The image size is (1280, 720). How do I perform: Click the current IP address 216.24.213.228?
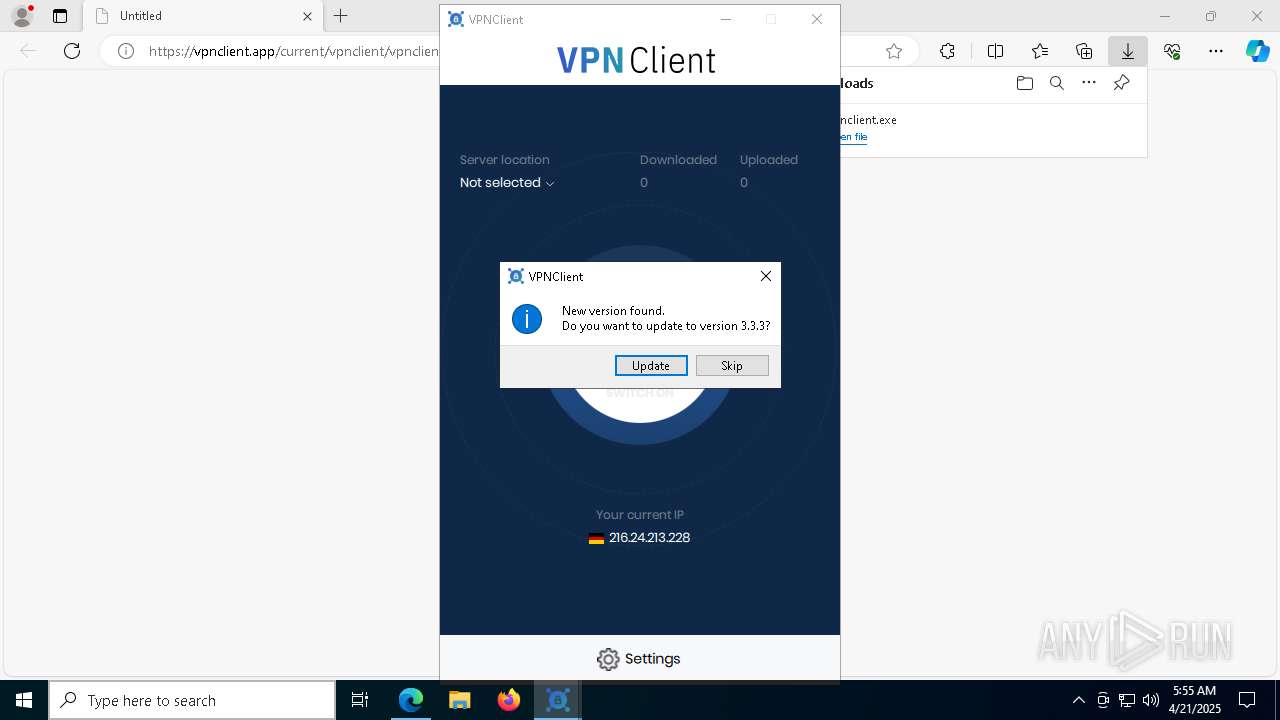pyautogui.click(x=649, y=538)
